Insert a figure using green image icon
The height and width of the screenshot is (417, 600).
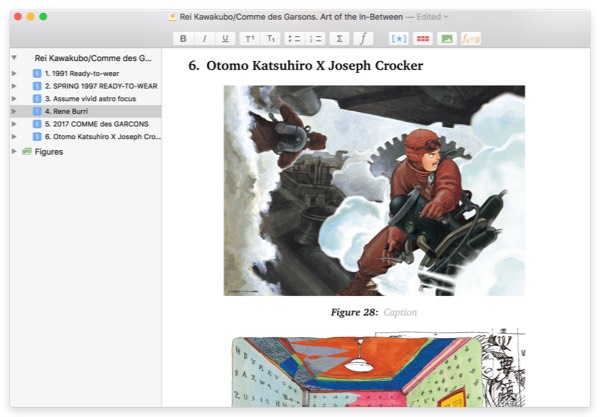tap(447, 39)
